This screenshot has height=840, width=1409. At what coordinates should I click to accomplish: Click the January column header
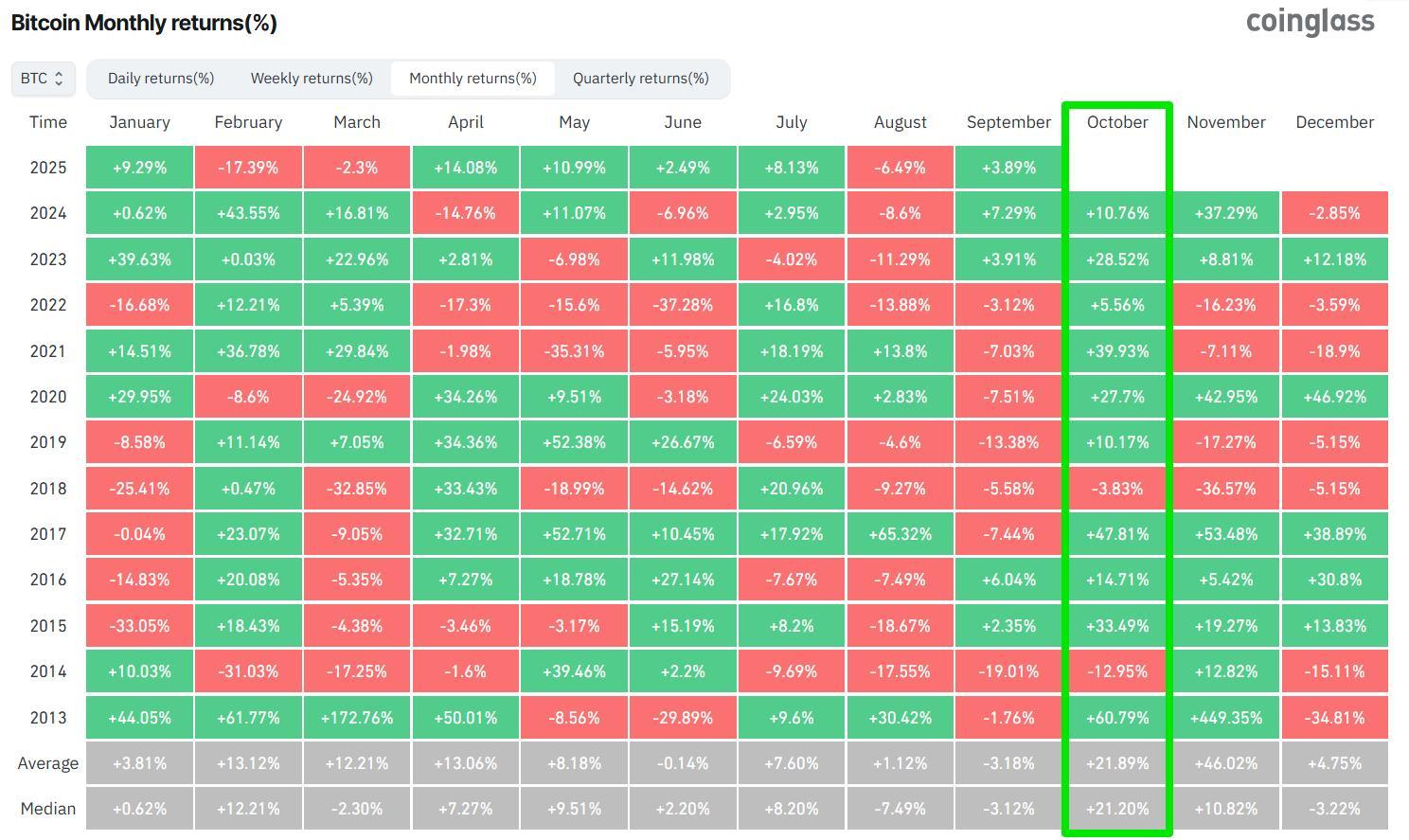click(139, 122)
